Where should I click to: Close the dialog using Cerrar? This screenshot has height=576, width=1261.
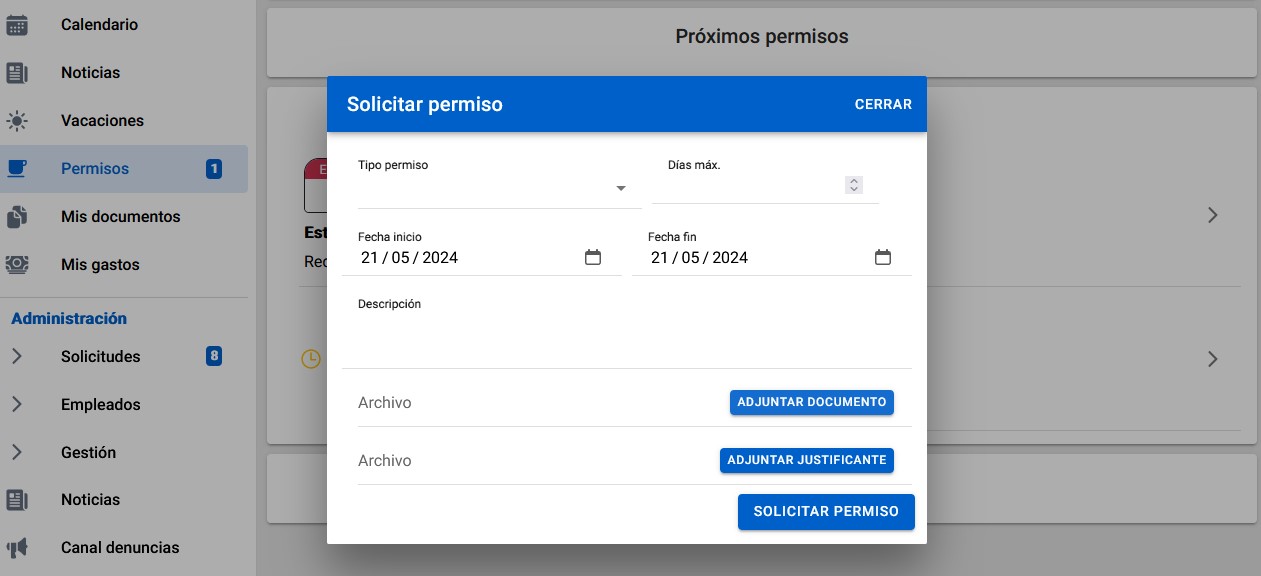tap(883, 104)
